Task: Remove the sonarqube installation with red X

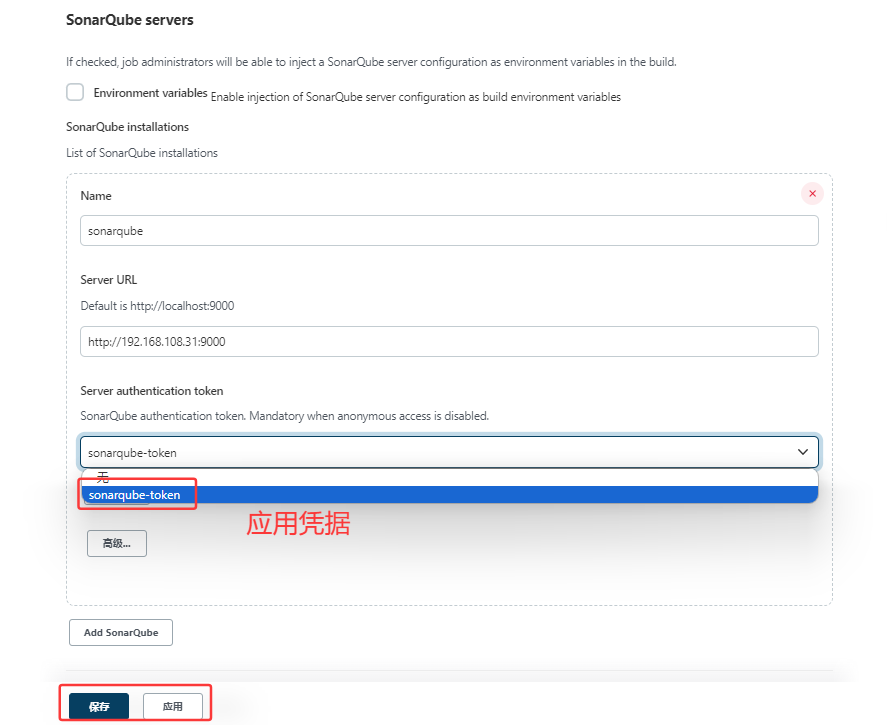Action: point(812,193)
